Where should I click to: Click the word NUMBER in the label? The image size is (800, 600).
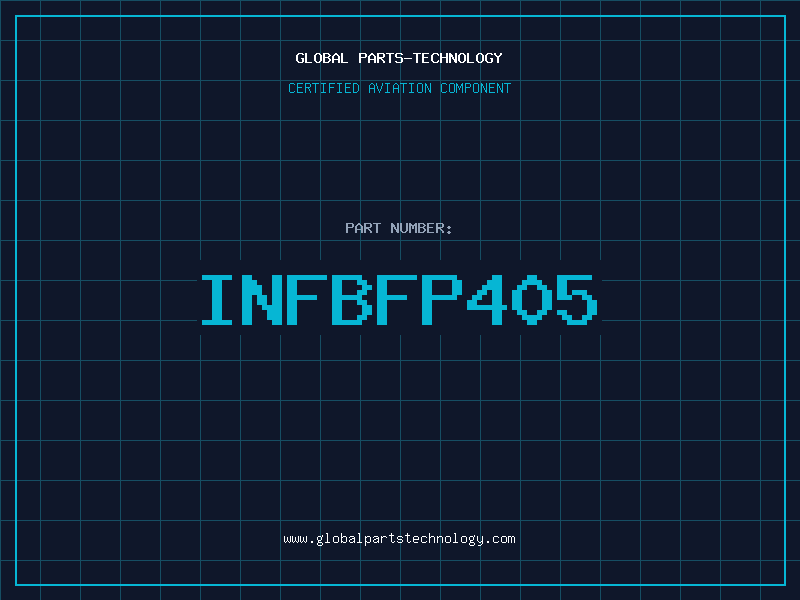(x=418, y=228)
